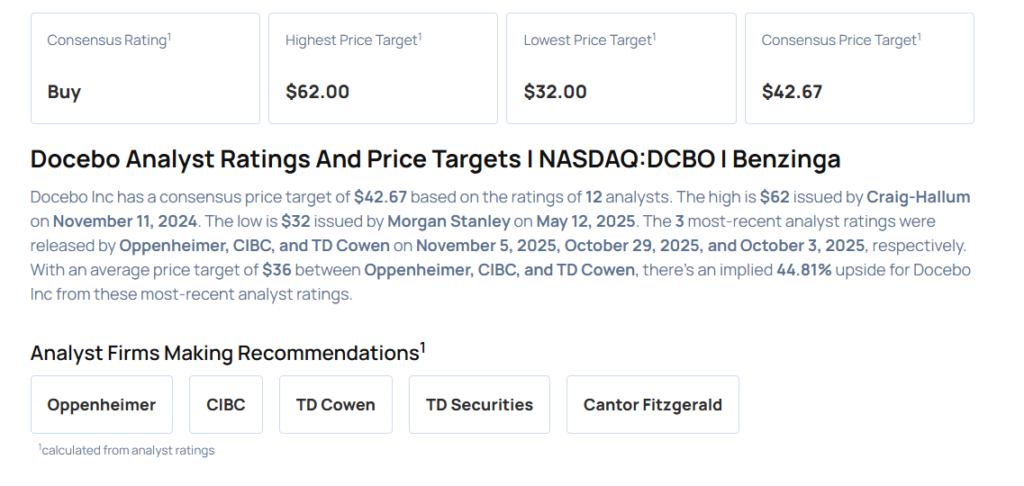This screenshot has width=1024, height=486.
Task: Click the Consensus Price Target card
Action: coord(859,68)
